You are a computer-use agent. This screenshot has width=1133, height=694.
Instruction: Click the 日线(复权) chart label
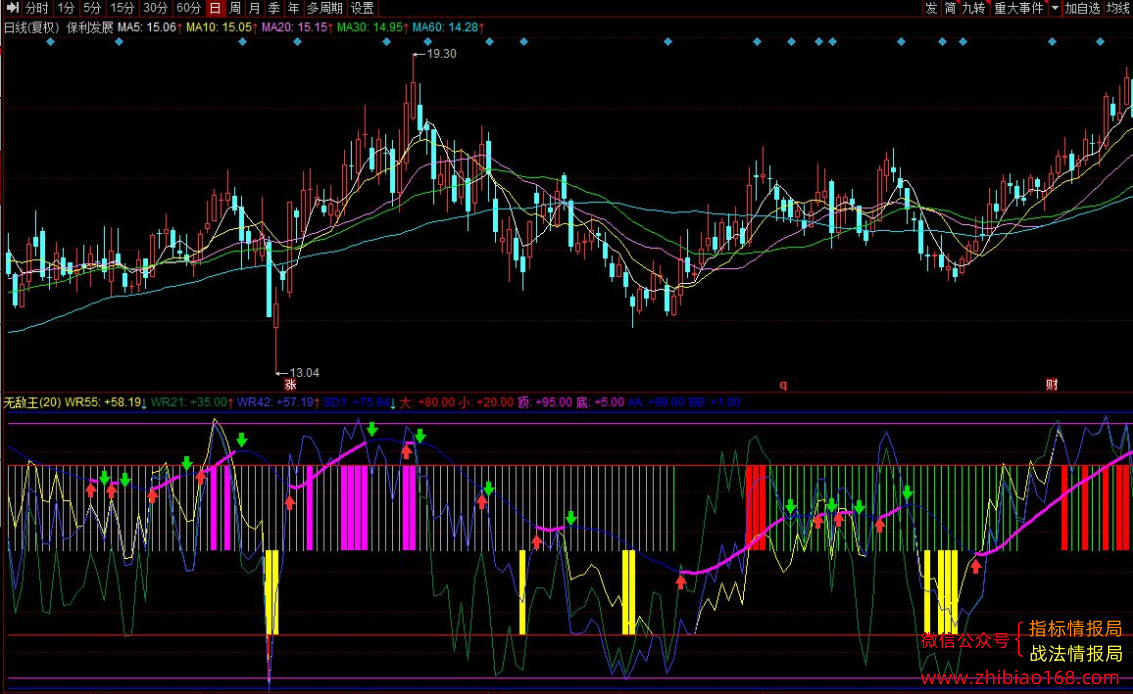[x=32, y=27]
